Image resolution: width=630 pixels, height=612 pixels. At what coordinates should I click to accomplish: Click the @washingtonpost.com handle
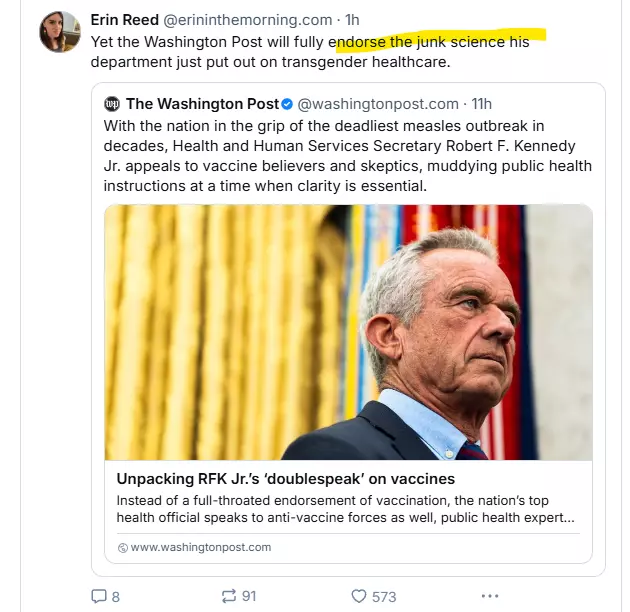(x=378, y=104)
